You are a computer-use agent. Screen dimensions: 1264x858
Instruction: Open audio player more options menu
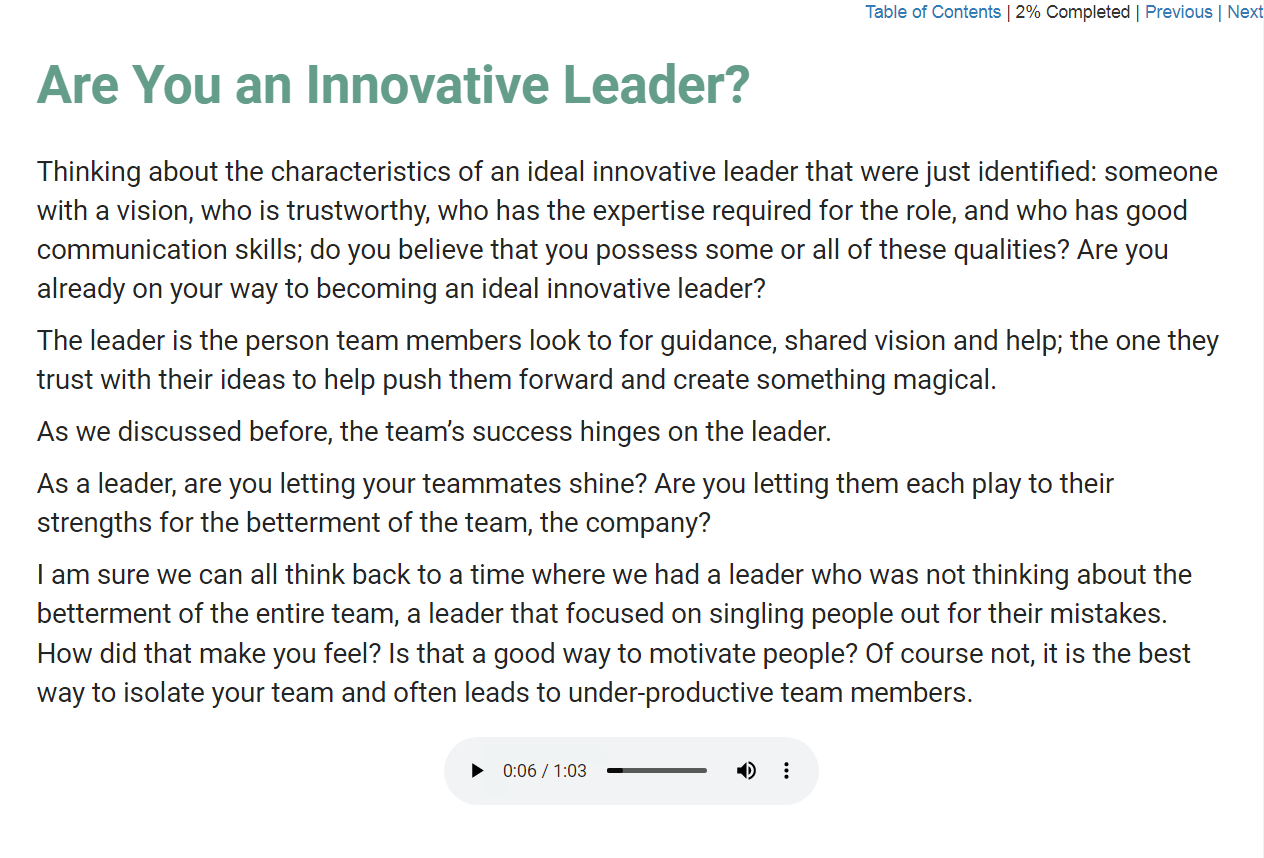[x=786, y=771]
